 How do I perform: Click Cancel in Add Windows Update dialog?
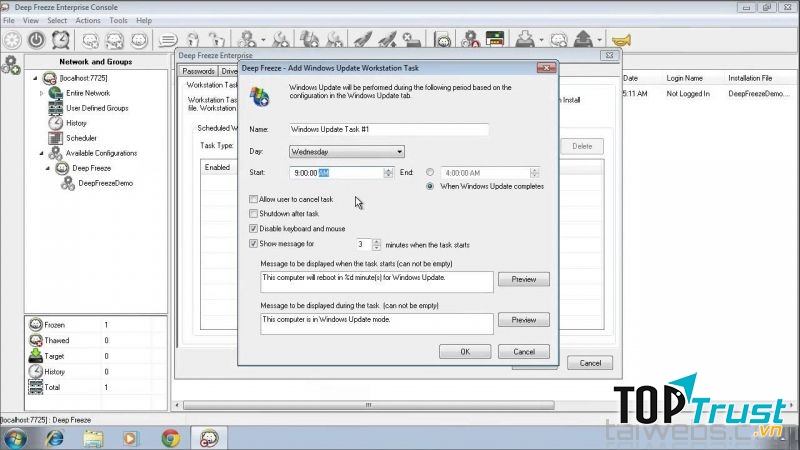pos(524,352)
